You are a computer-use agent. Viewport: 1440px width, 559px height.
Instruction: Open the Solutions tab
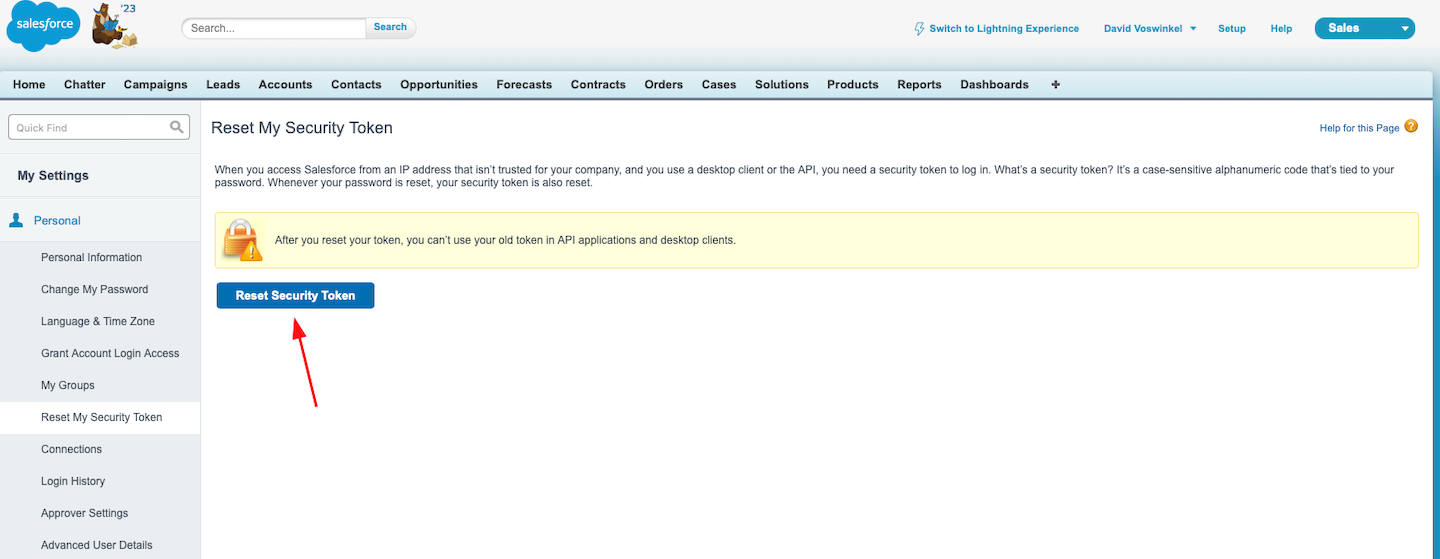pos(782,85)
